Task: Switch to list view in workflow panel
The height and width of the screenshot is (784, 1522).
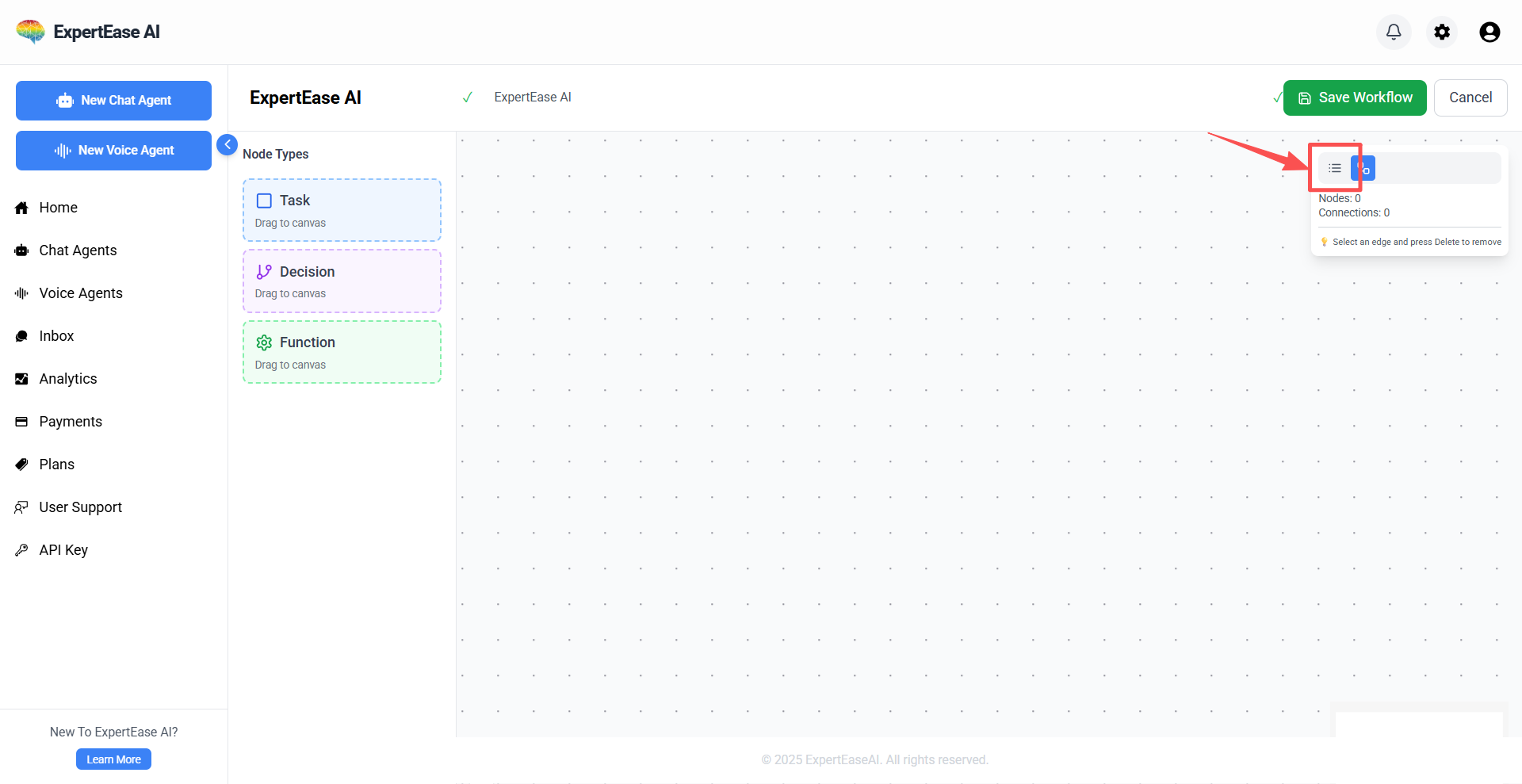Action: pos(1335,168)
